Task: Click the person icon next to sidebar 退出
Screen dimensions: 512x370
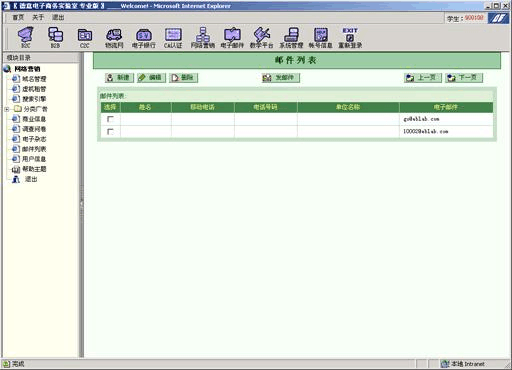Action: (16, 179)
